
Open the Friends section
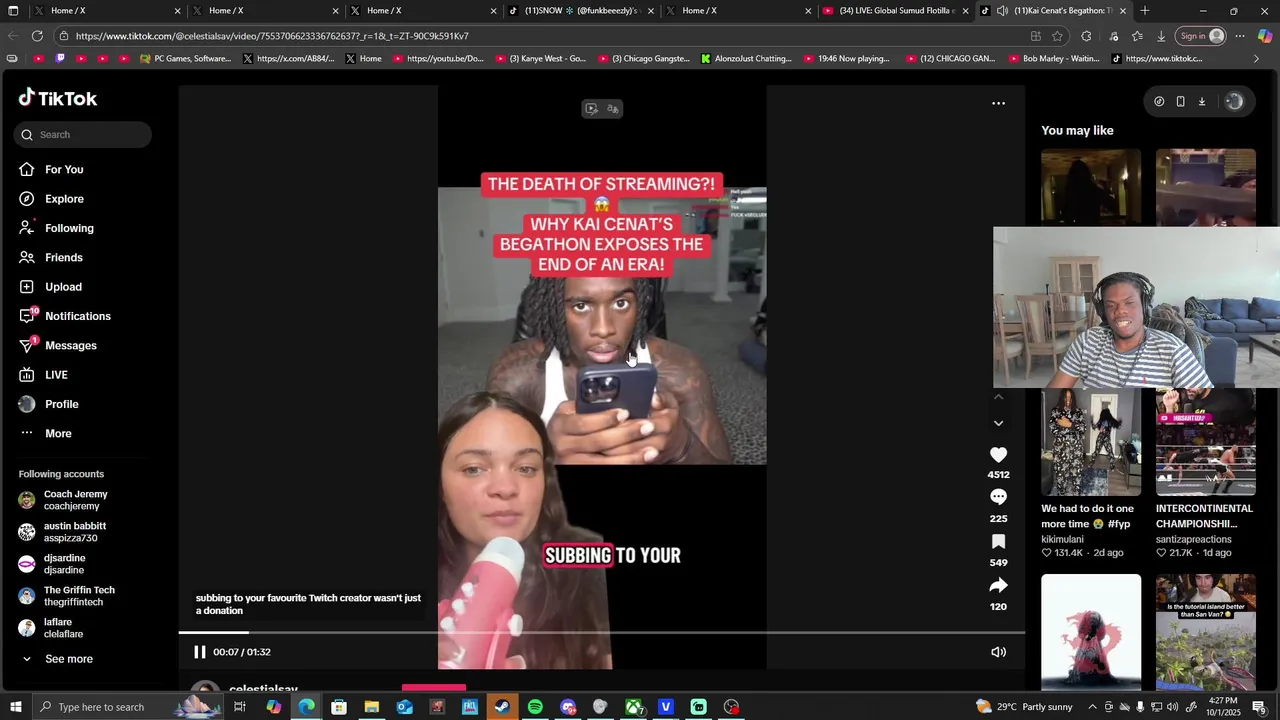51,258
